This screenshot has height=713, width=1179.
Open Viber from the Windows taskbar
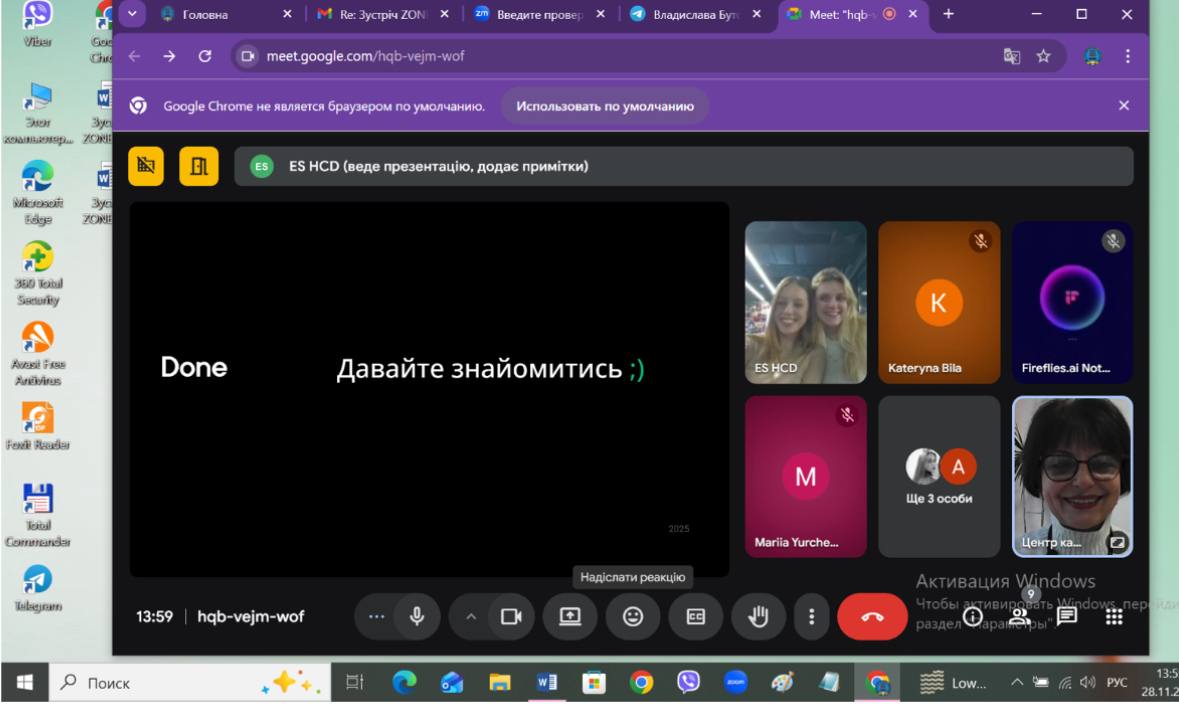[x=689, y=683]
